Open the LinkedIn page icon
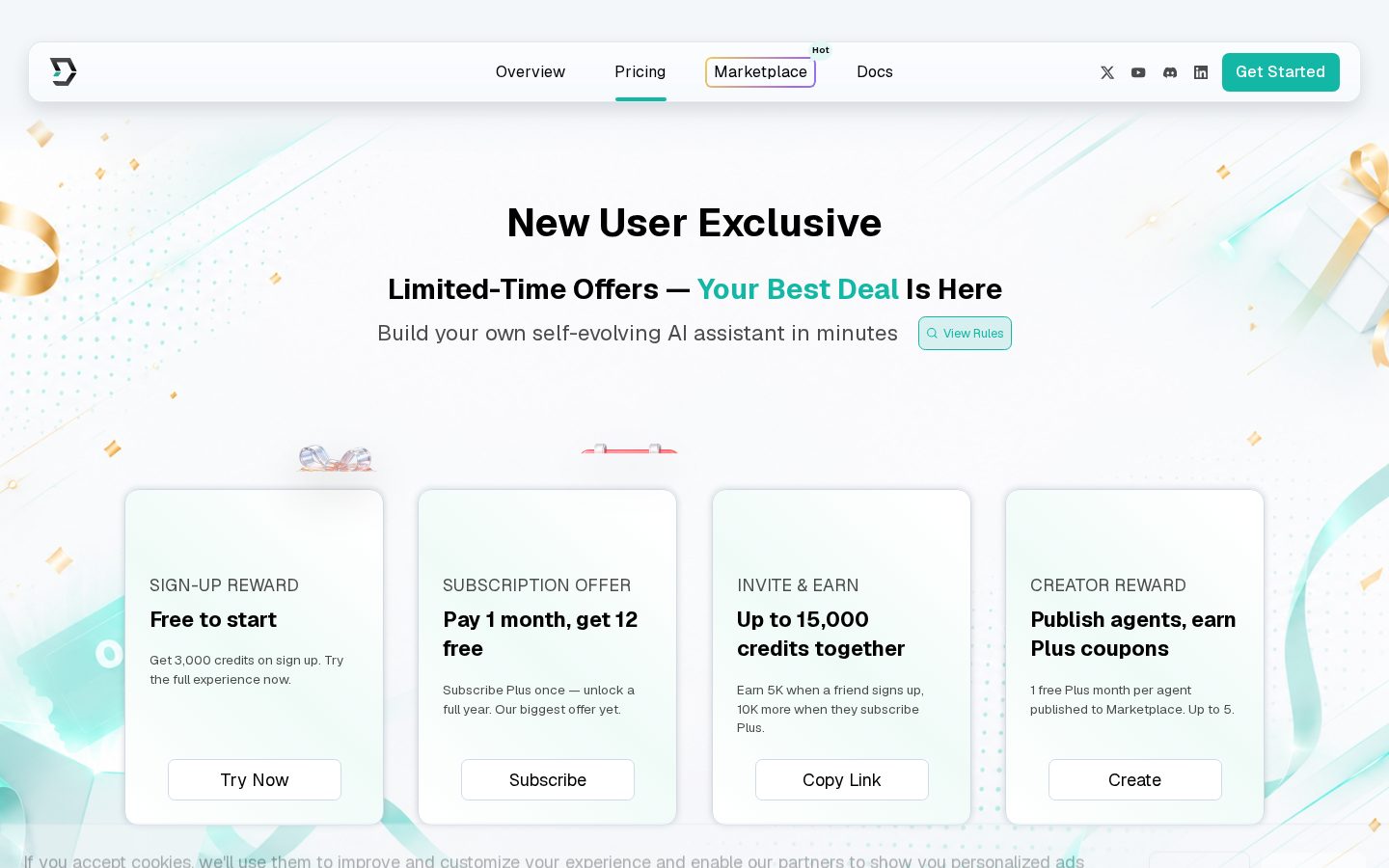1389x868 pixels. (1201, 72)
